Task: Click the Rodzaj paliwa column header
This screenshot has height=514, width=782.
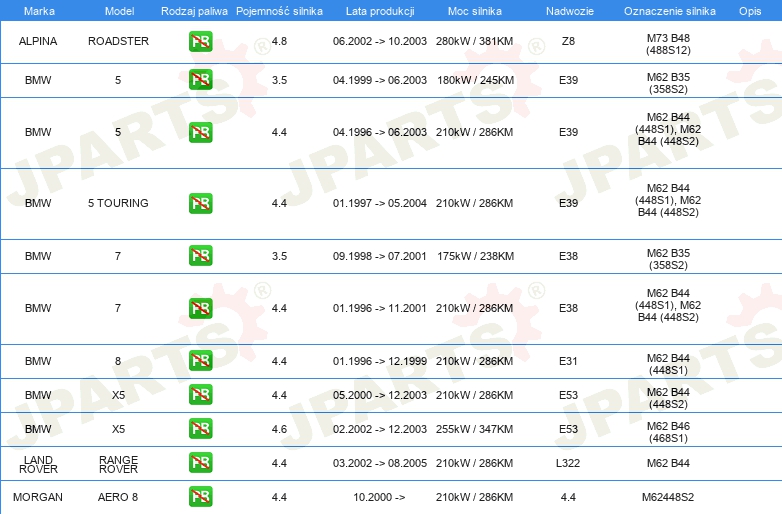Action: coord(194,11)
